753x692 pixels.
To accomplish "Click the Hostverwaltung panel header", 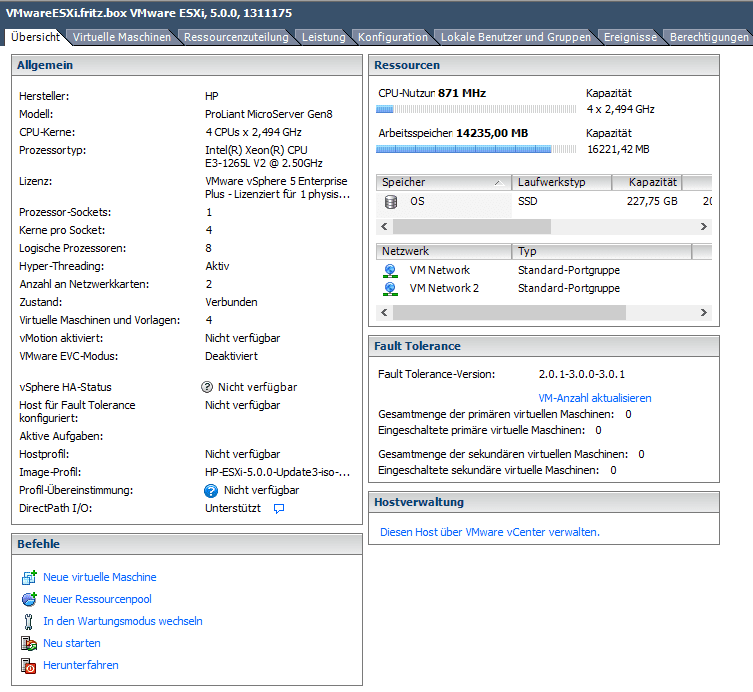I will tap(544, 502).
